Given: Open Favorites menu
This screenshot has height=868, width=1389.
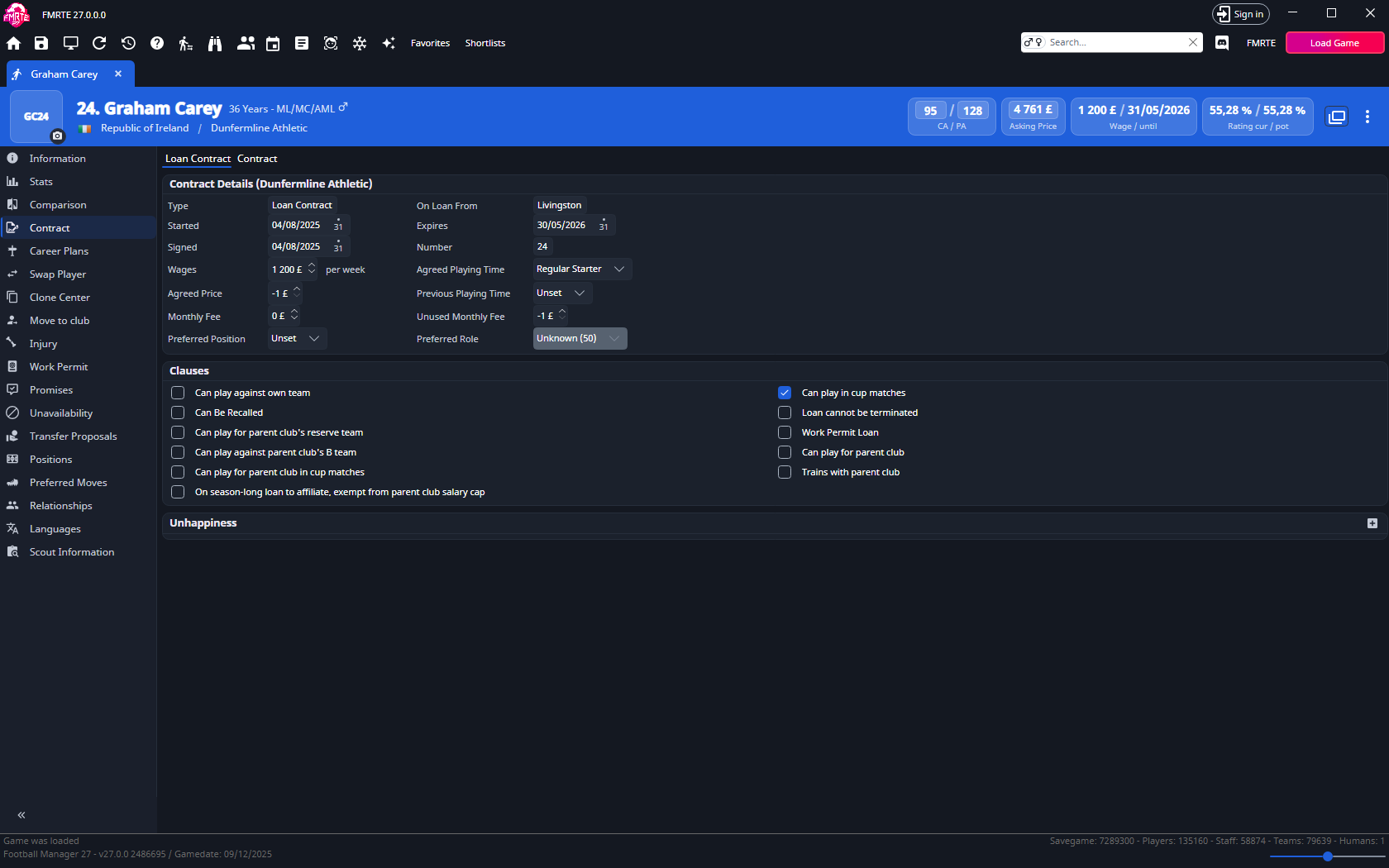Looking at the screenshot, I should point(430,43).
